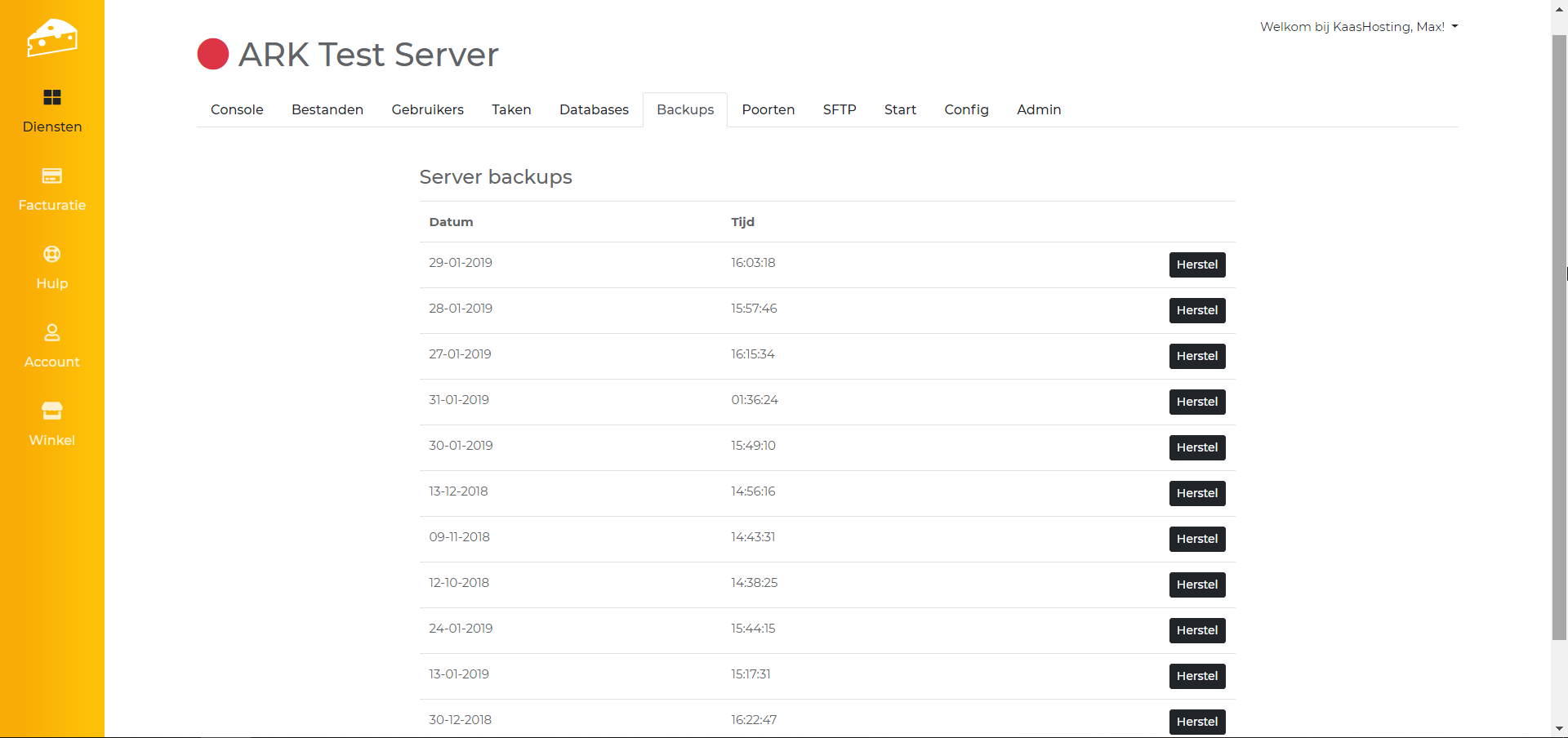Click the red server status indicator
The height and width of the screenshot is (738, 1568).
click(x=213, y=55)
